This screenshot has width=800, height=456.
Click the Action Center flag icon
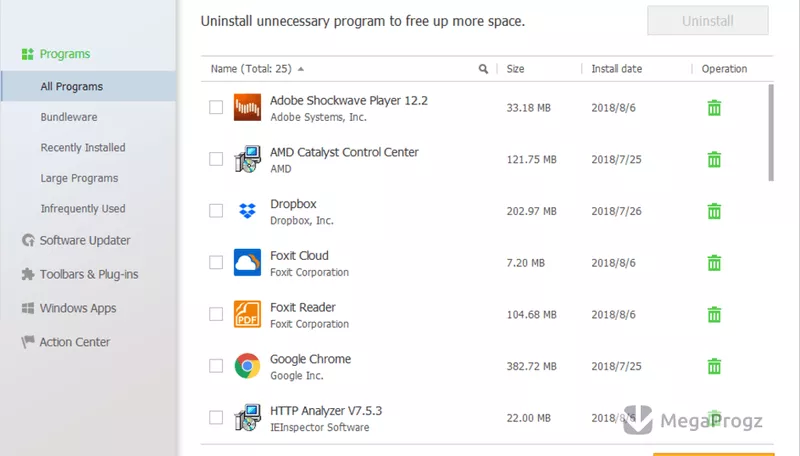(x=28, y=342)
